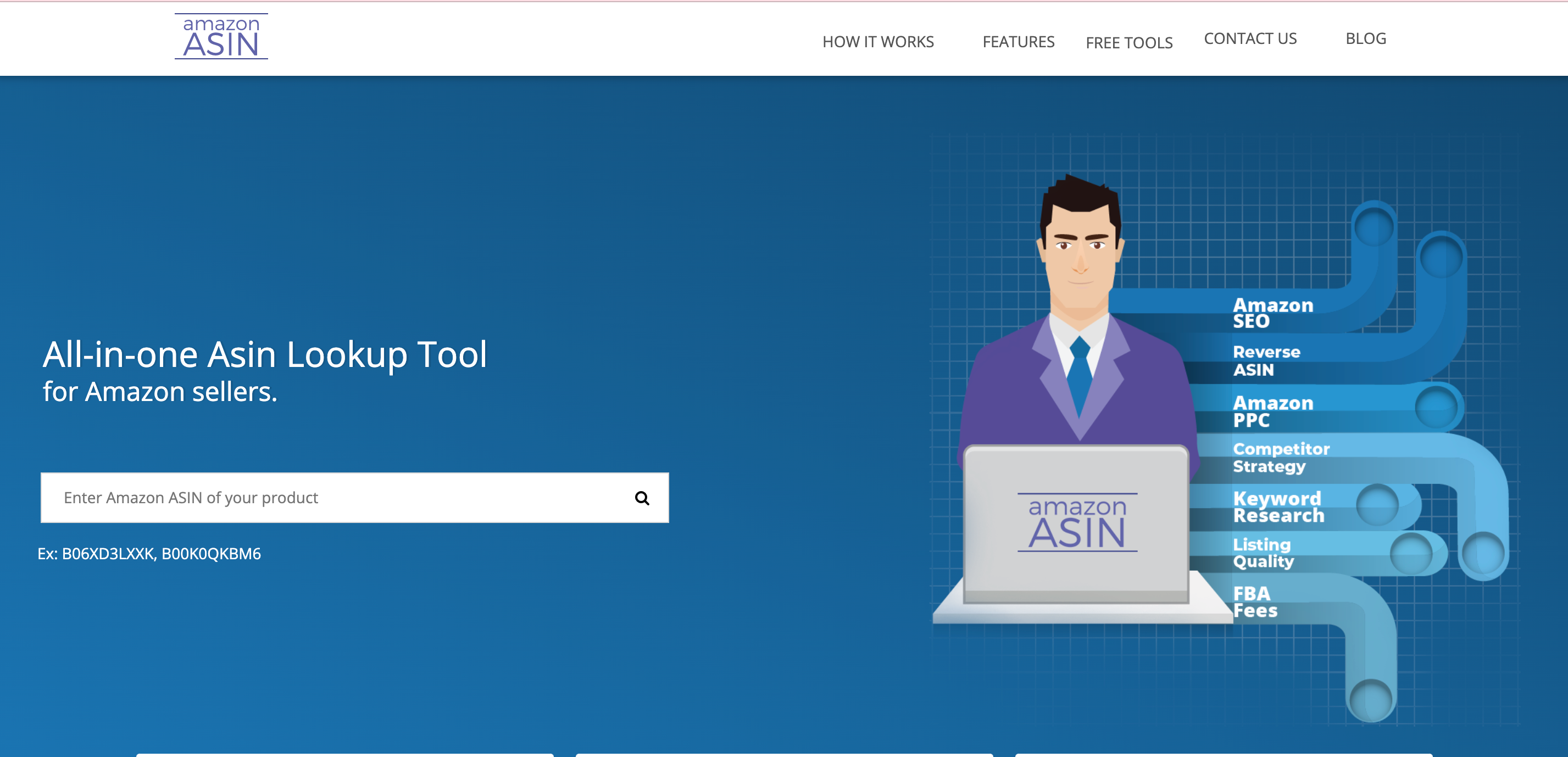The height and width of the screenshot is (757, 1568).
Task: Go to the Contact Us page
Action: [1250, 39]
